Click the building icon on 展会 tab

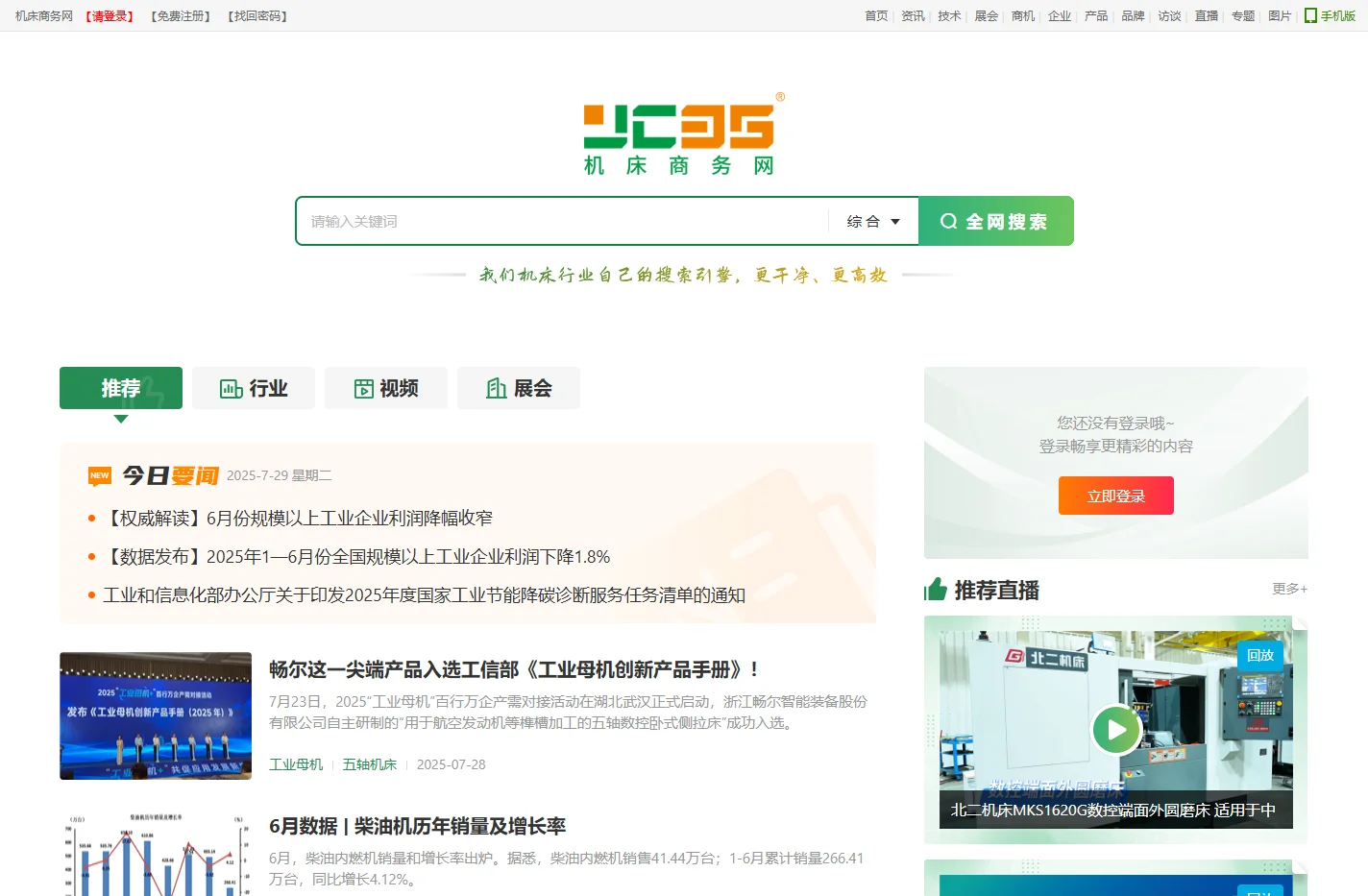(496, 388)
